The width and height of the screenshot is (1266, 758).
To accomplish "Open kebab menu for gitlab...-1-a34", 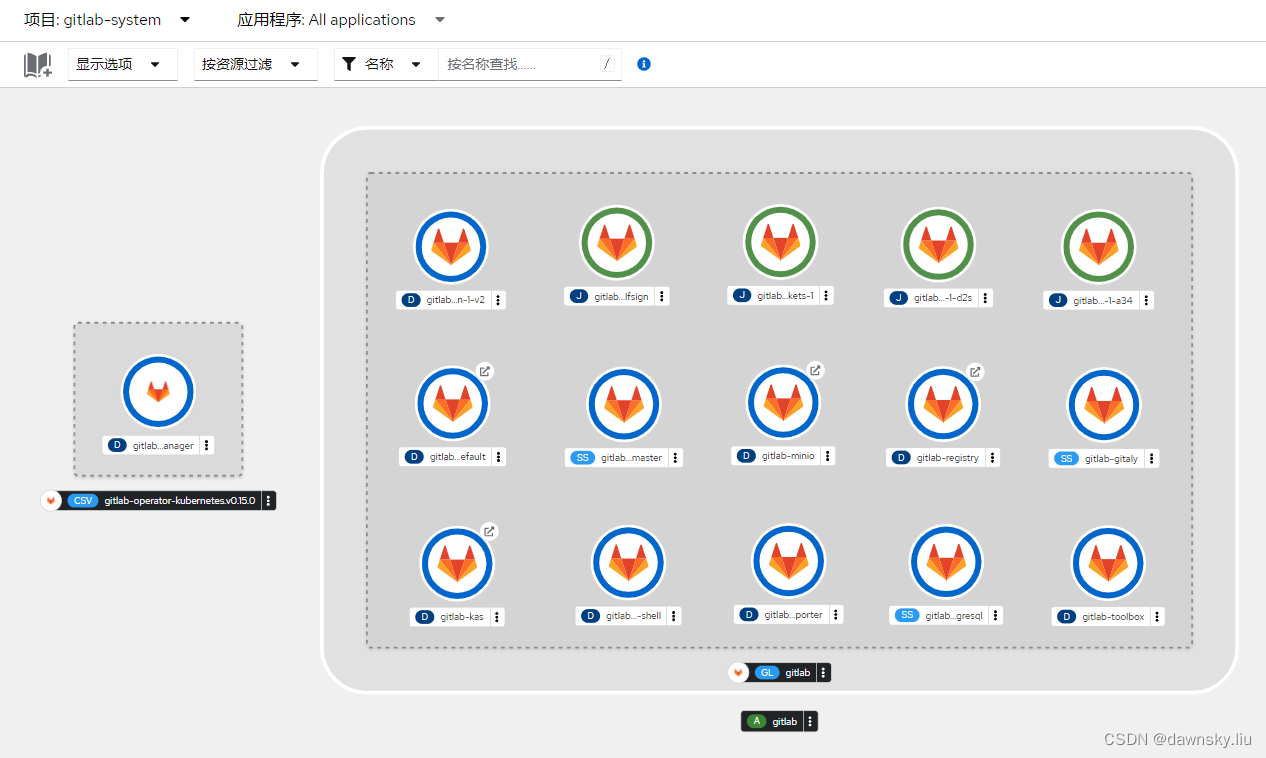I will pyautogui.click(x=1146, y=300).
